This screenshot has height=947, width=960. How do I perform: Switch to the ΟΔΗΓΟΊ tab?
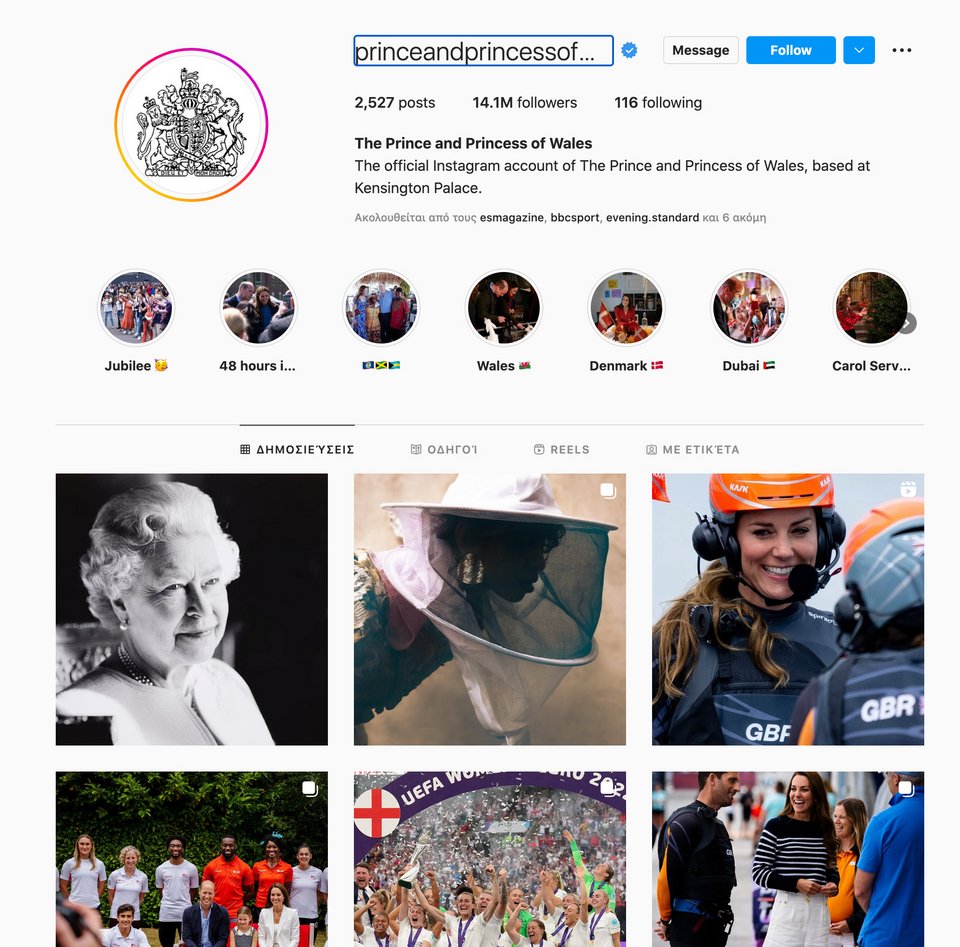(x=444, y=449)
